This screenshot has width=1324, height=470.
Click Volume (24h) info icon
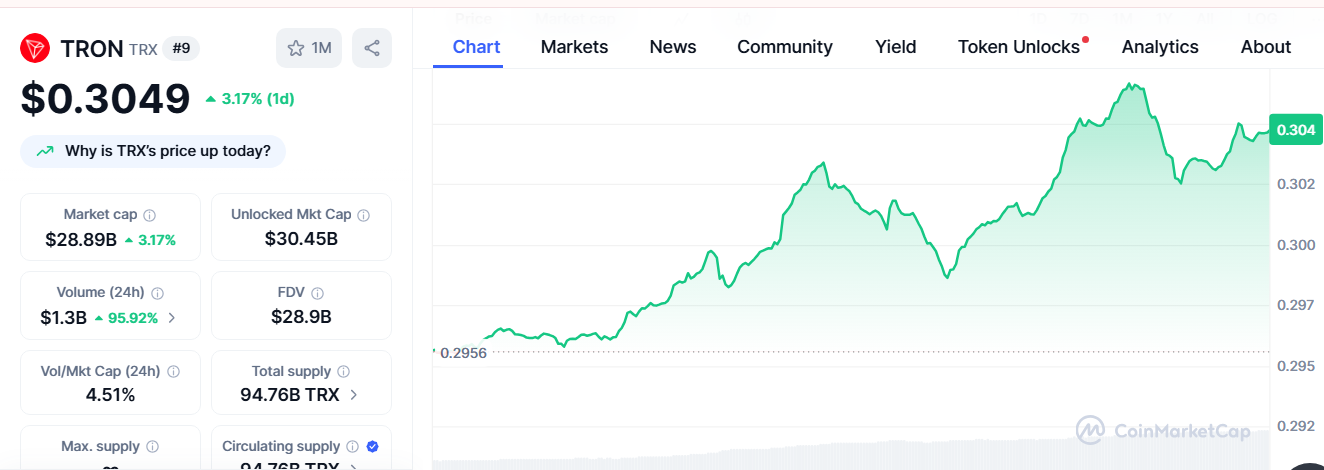tap(158, 293)
